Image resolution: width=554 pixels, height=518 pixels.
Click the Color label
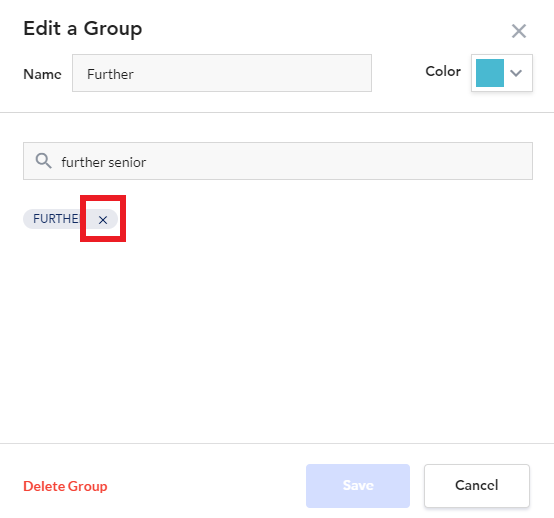tap(443, 71)
